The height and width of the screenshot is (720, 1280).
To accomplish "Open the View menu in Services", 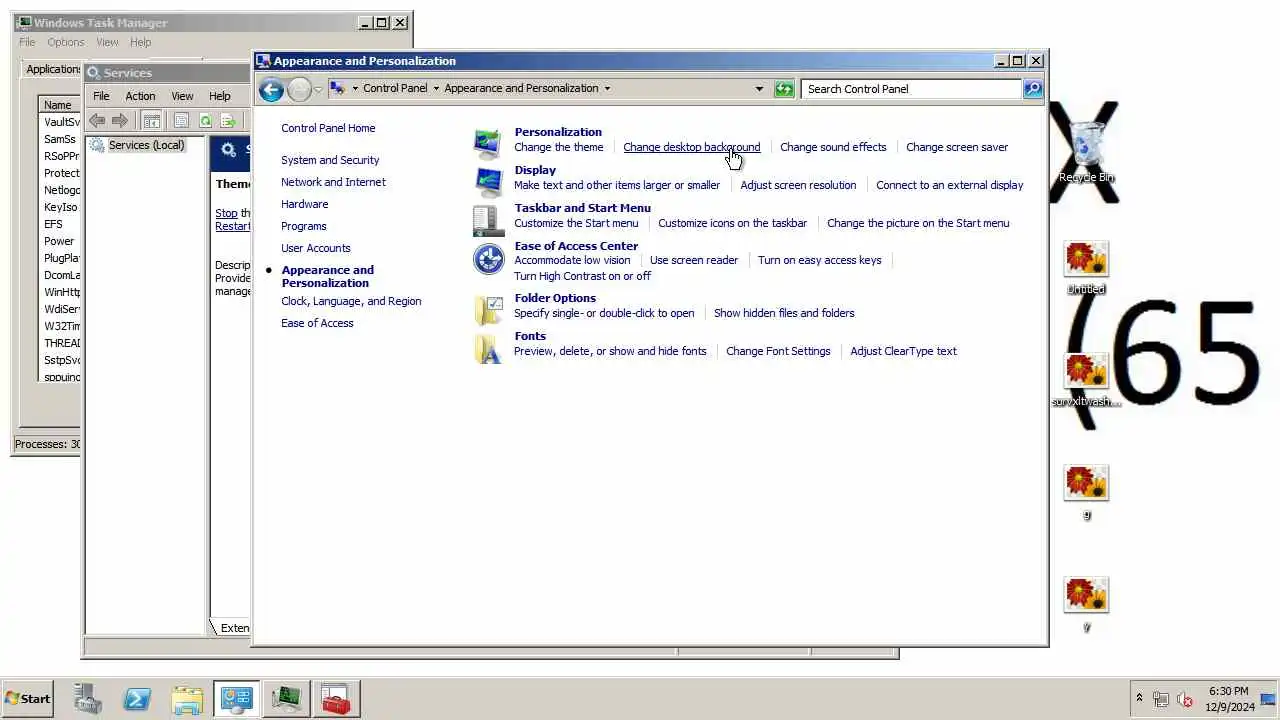I will pyautogui.click(x=182, y=96).
